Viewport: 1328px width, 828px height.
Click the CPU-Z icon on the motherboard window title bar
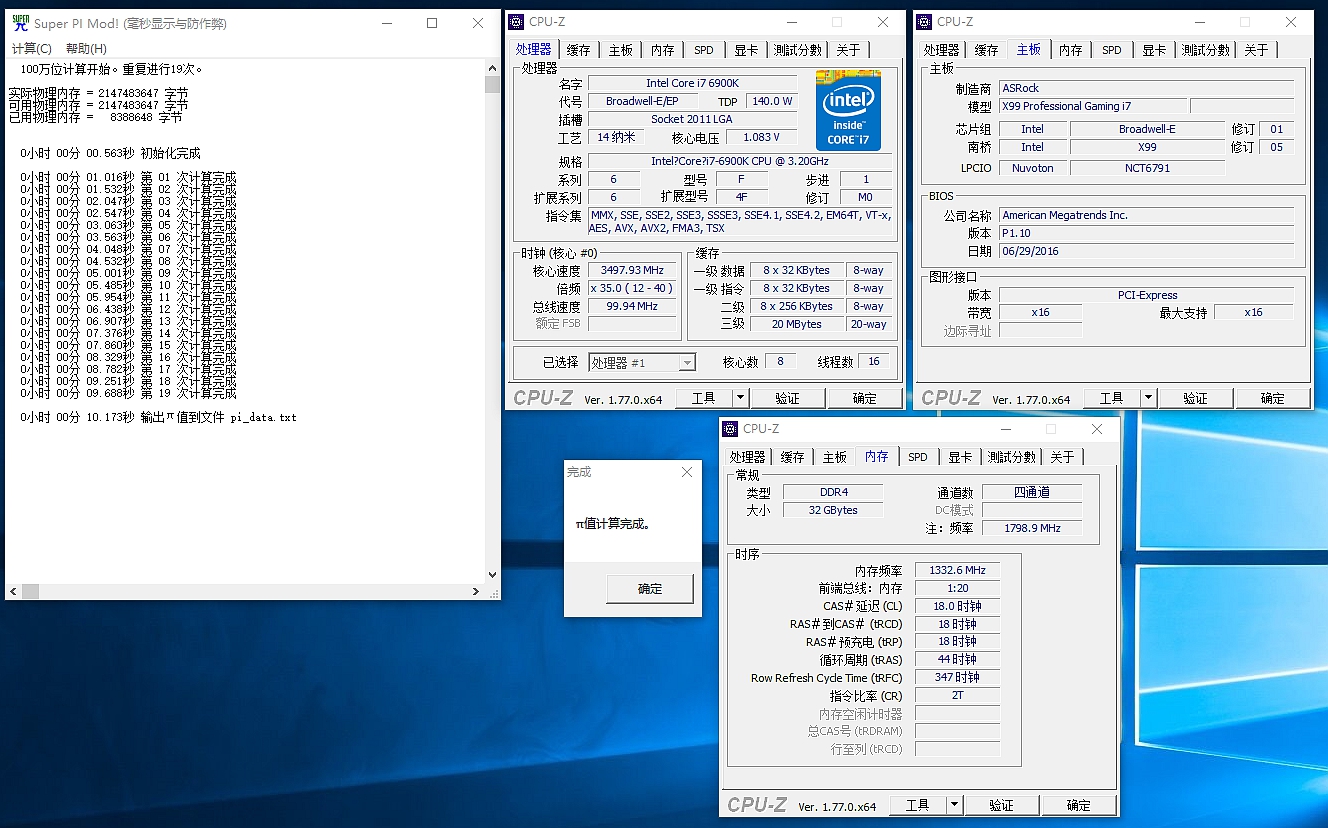tap(925, 21)
